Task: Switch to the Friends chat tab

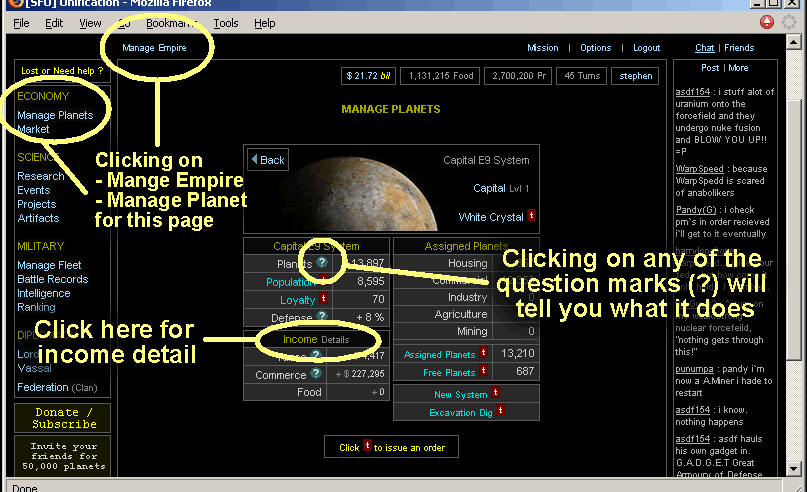Action: [739, 48]
